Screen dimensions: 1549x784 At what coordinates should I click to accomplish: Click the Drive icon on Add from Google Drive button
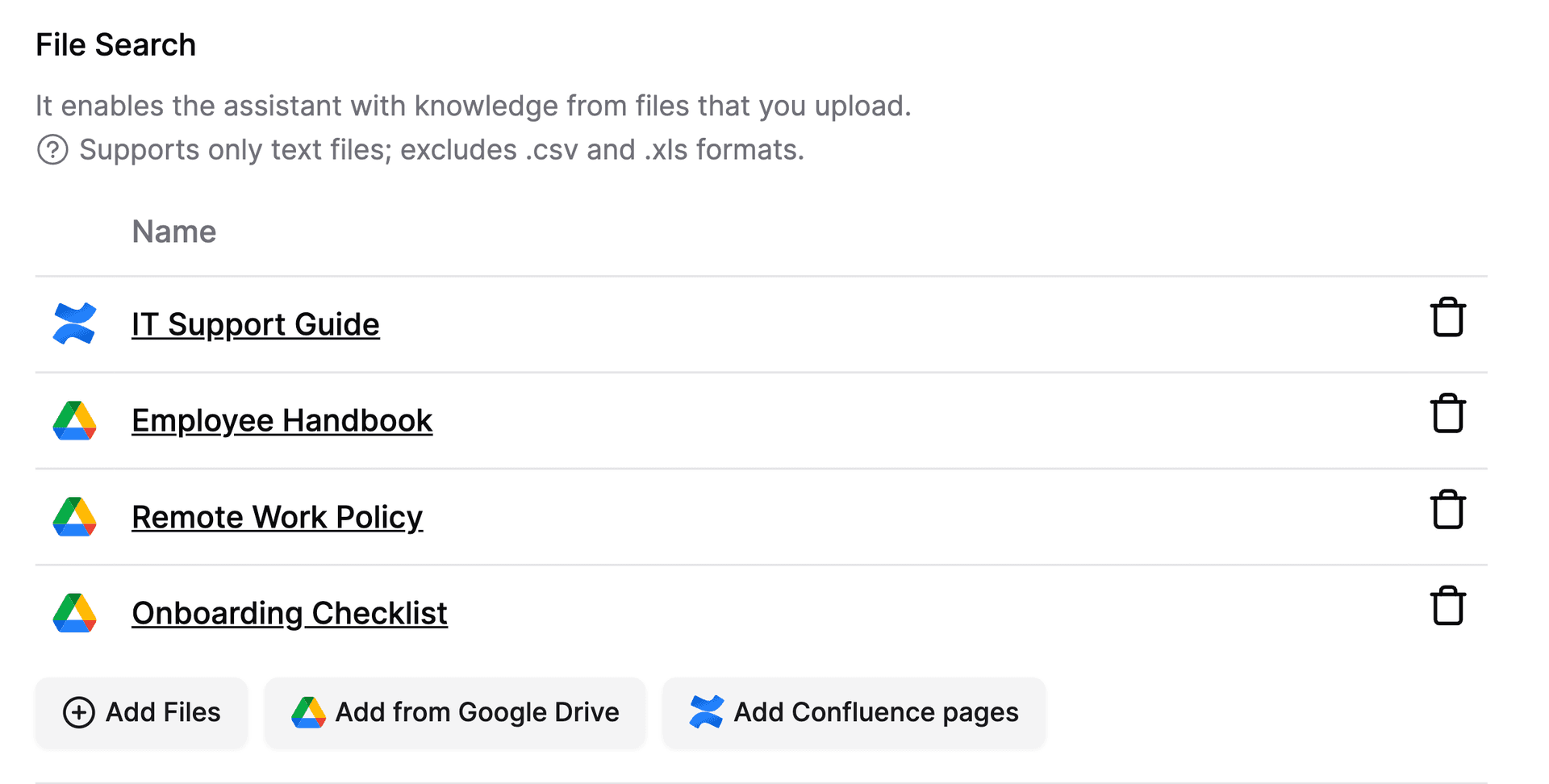coord(311,712)
